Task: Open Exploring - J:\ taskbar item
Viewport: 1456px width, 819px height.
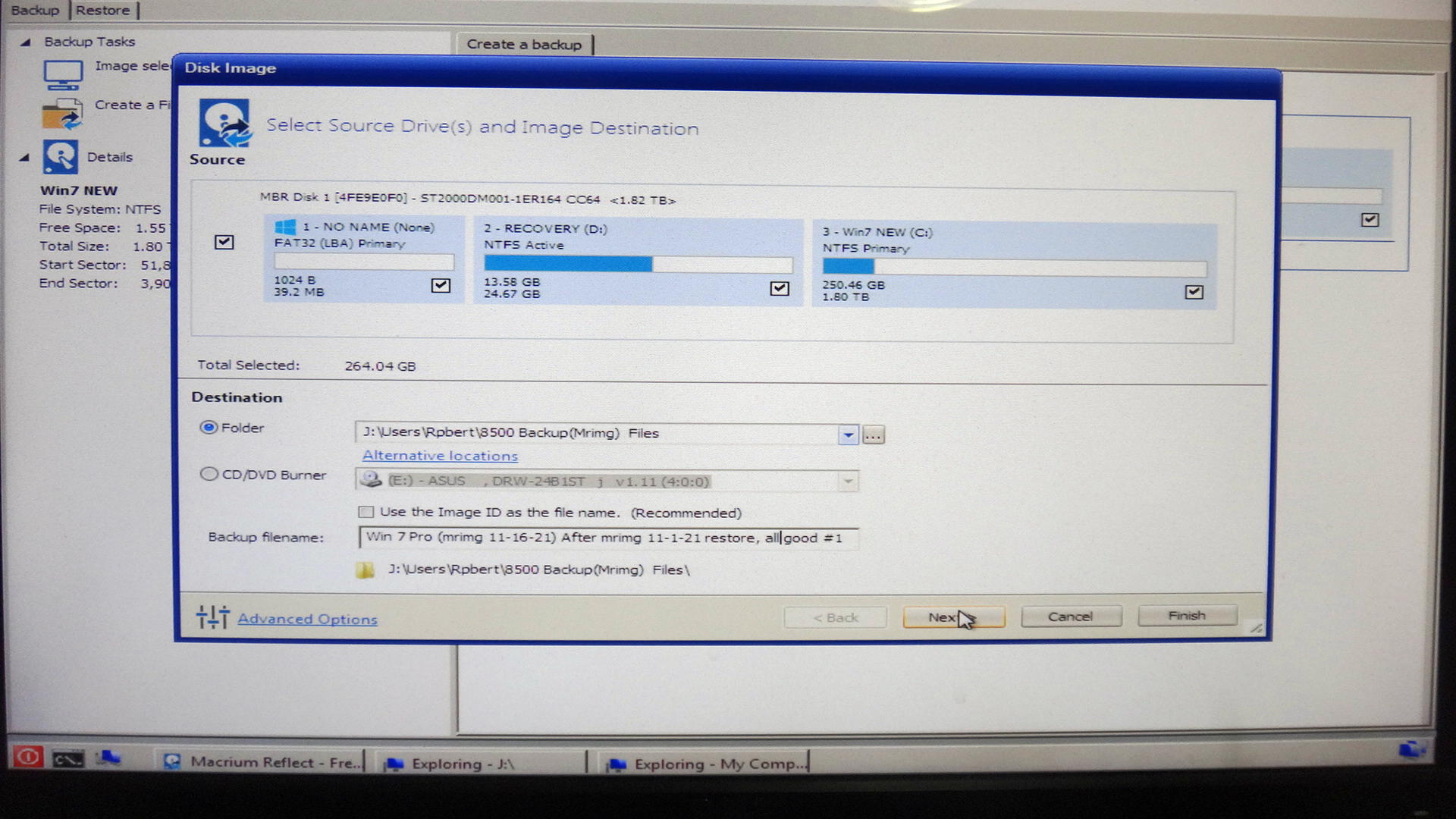Action: click(483, 764)
